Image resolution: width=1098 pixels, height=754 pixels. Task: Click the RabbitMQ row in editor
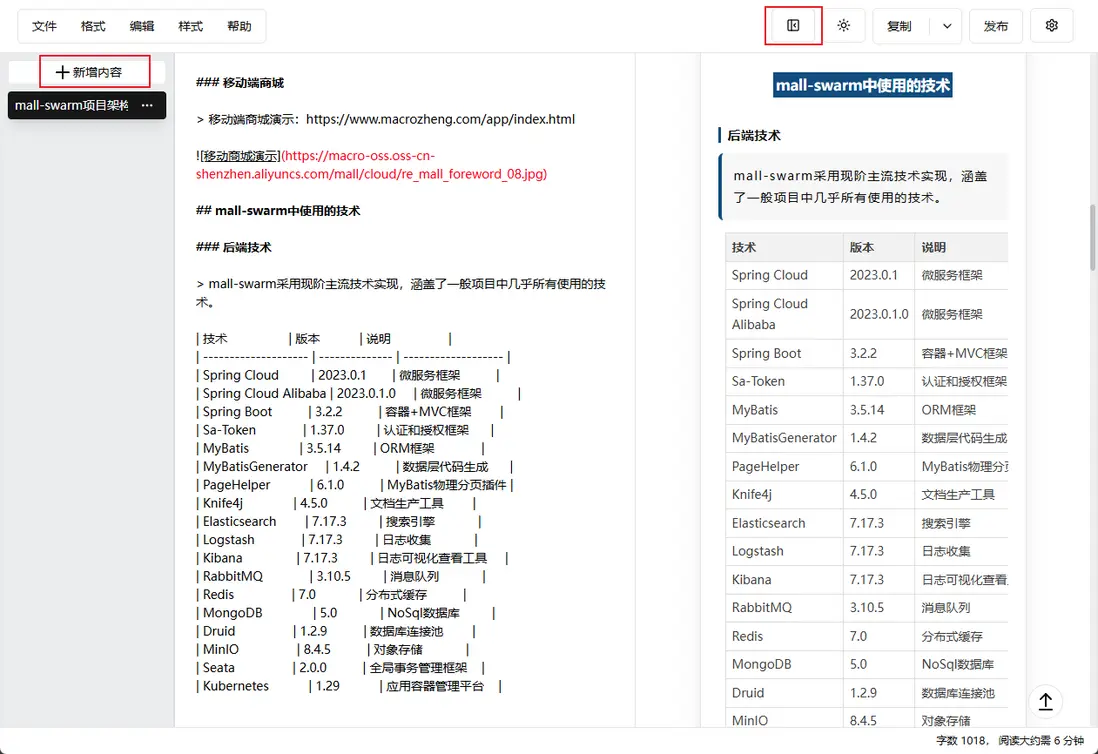tap(340, 576)
